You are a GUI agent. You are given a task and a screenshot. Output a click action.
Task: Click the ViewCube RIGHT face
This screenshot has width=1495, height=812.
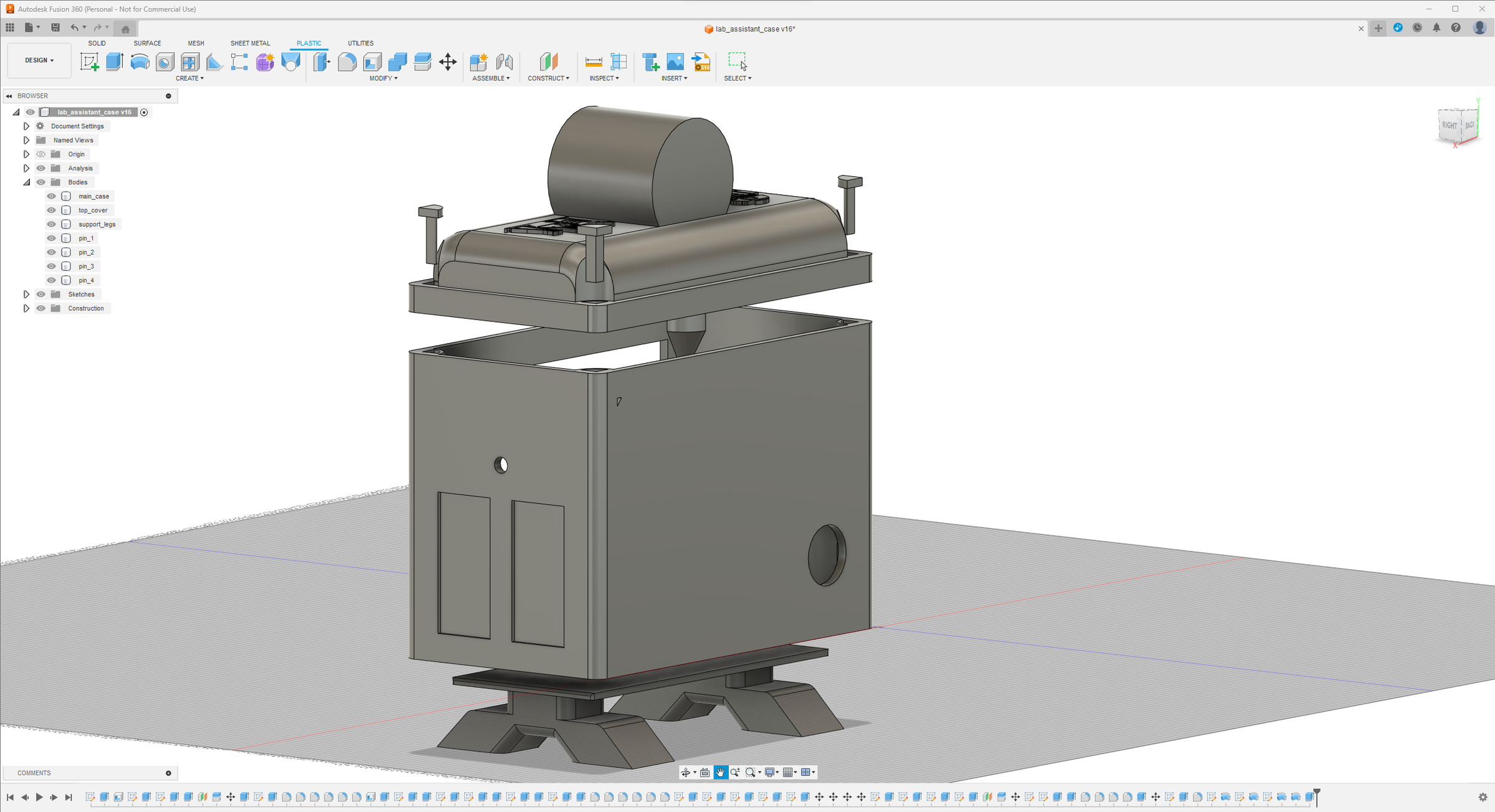pyautogui.click(x=1449, y=126)
